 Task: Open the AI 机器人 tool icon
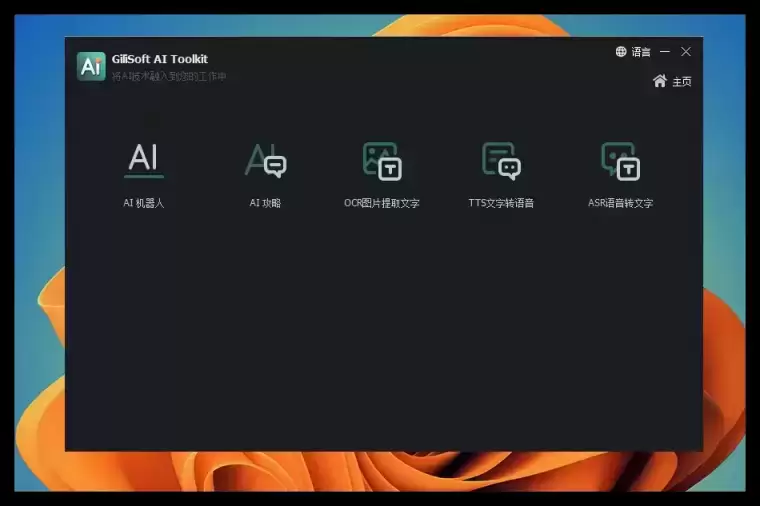[x=144, y=160]
